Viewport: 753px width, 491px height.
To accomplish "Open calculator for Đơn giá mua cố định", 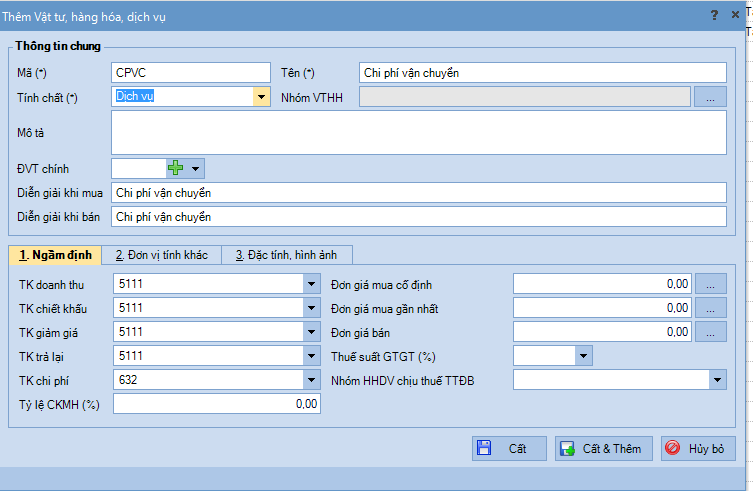I will click(x=710, y=284).
